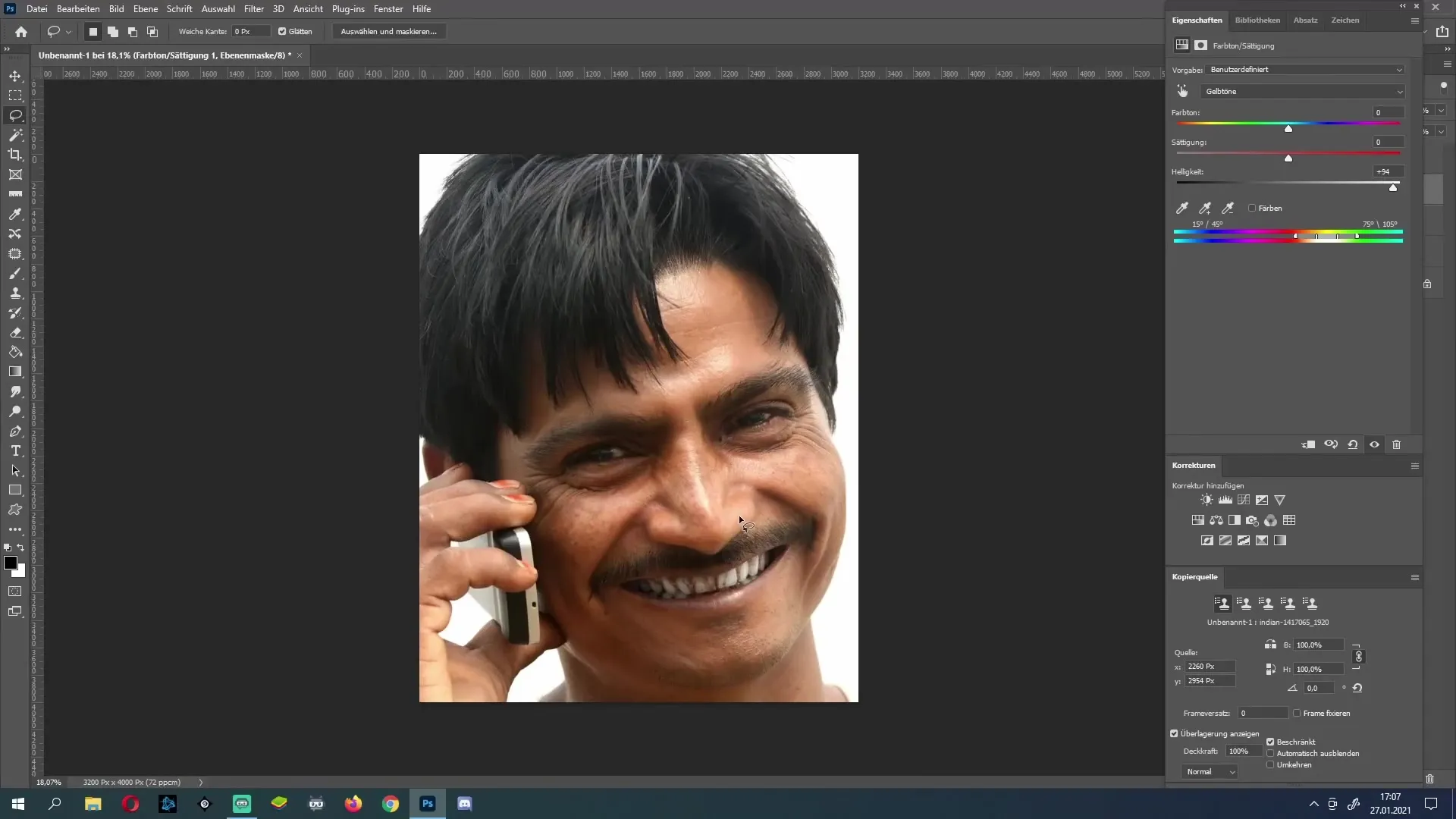1456x819 pixels.
Task: Select the Clone Stamp tool
Action: pos(15,293)
